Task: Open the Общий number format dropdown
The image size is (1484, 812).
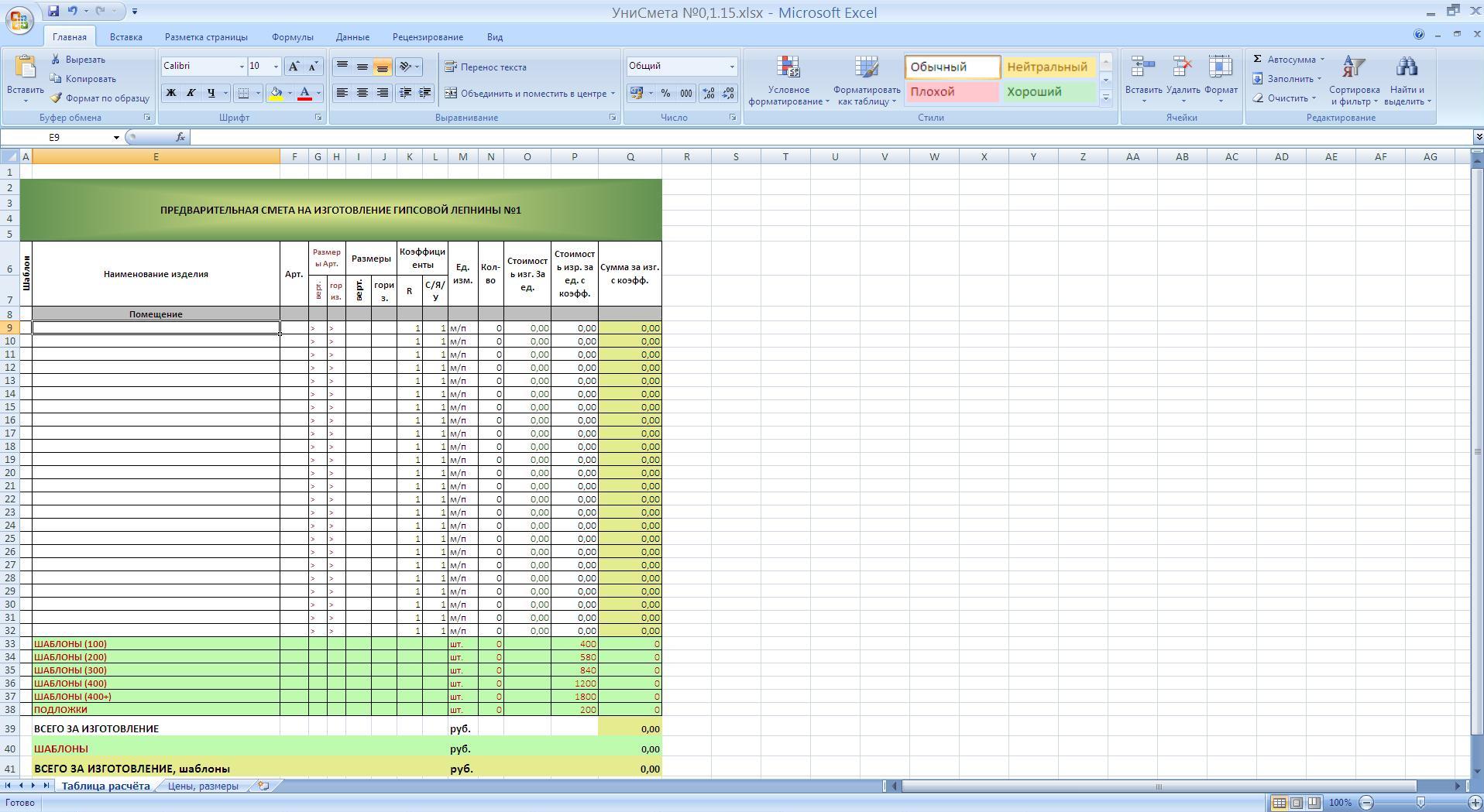Action: (x=731, y=67)
